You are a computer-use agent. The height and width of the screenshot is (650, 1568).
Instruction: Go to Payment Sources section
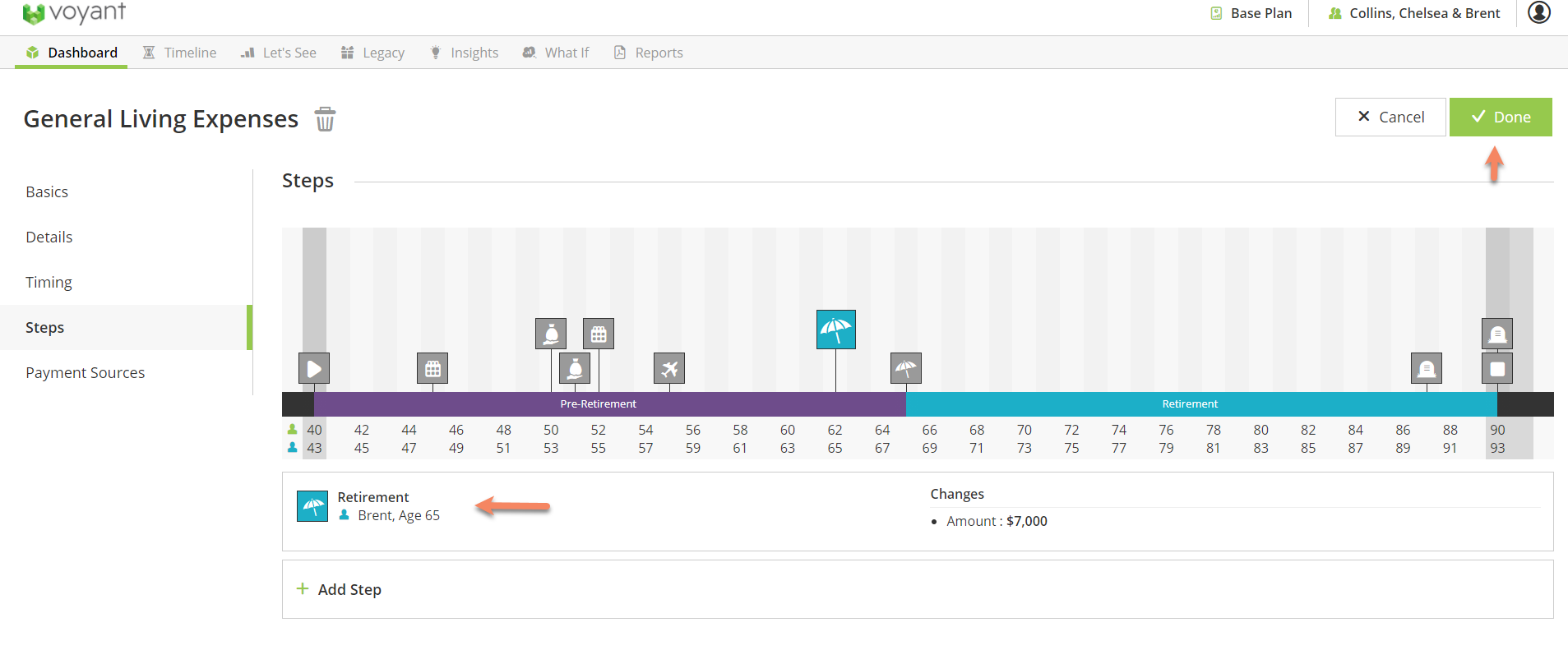(x=86, y=372)
